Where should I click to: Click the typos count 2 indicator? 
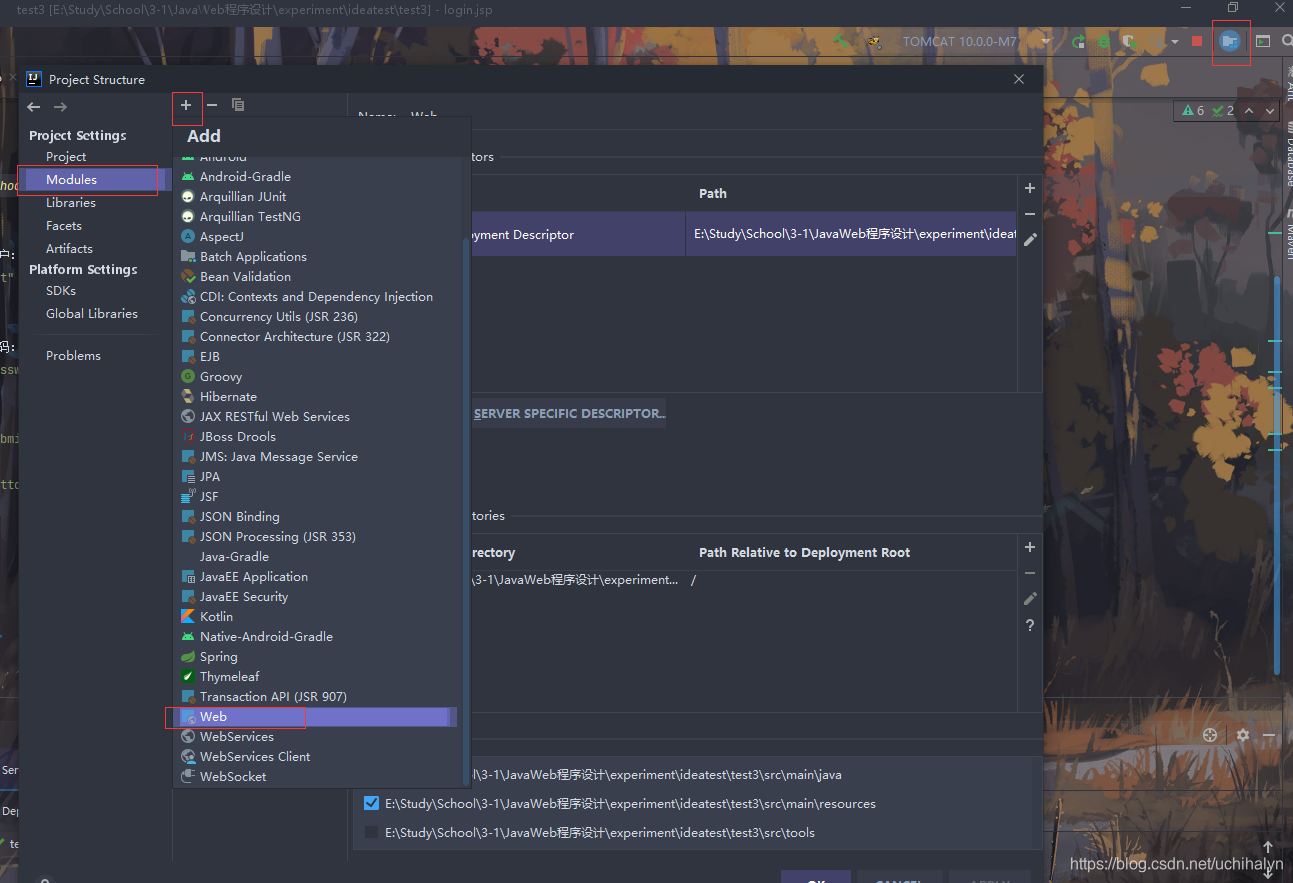[1223, 111]
